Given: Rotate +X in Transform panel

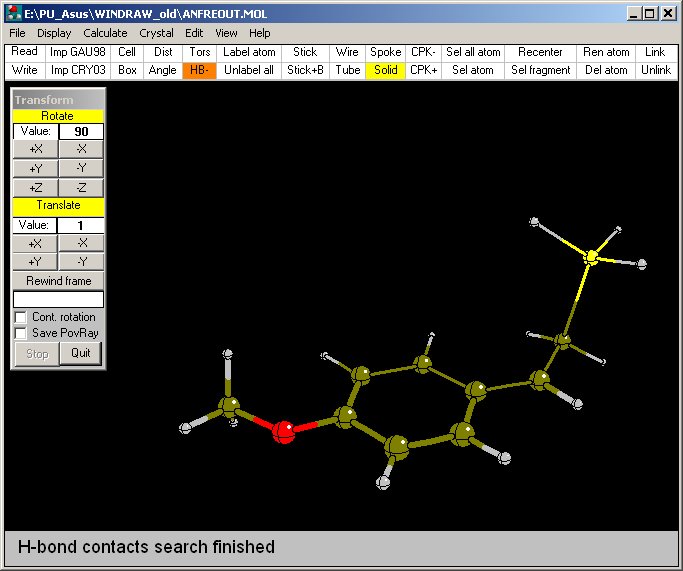Looking at the screenshot, I should coord(35,149).
